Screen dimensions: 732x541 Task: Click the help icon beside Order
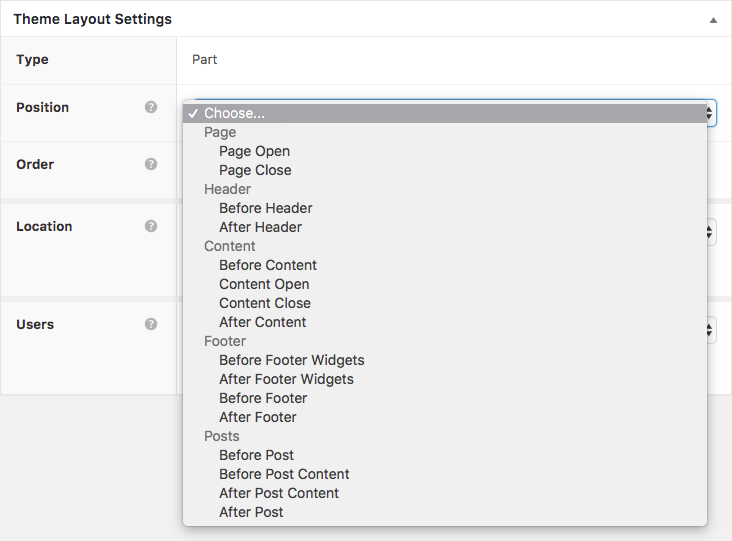[151, 164]
